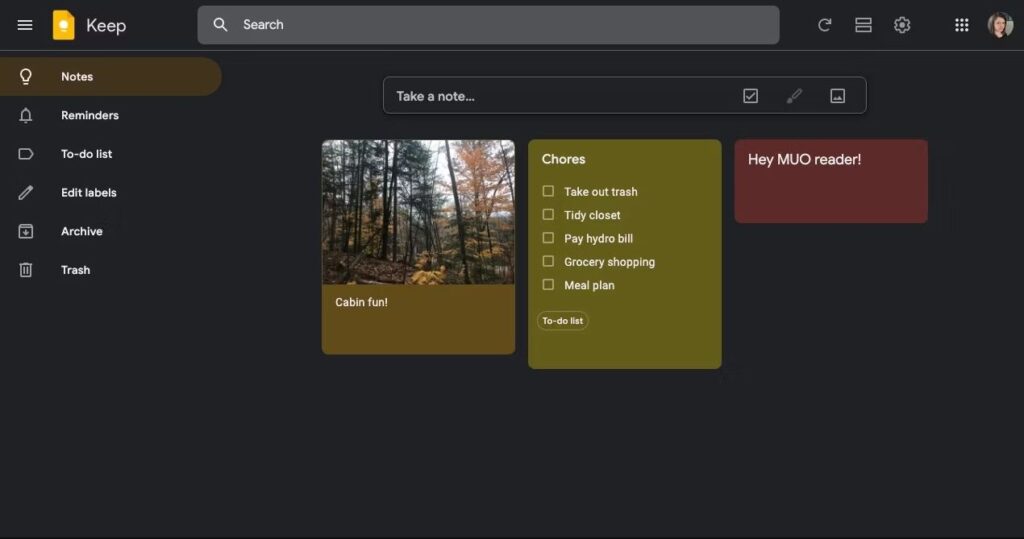Click the Chores note title
This screenshot has height=539, width=1024.
(x=563, y=159)
